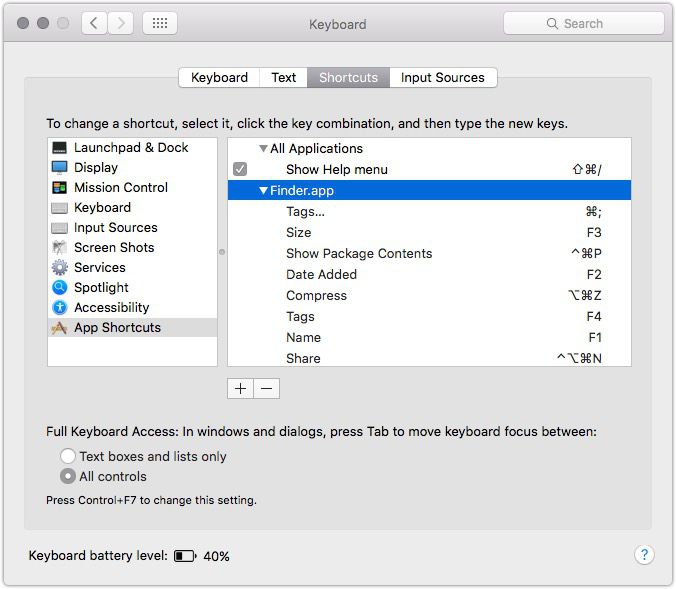The height and width of the screenshot is (589, 676).
Task: Select the All controls radio button
Action: click(x=68, y=476)
